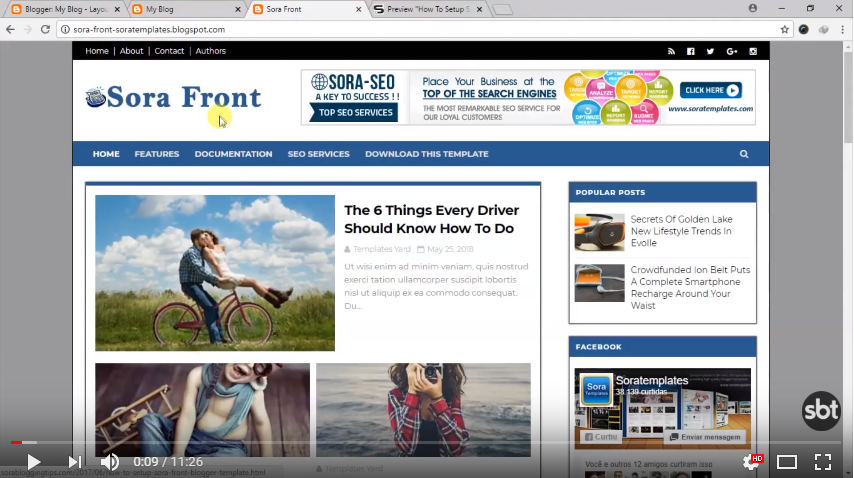Click the search magnifier in blue nav bar
Screen dimensions: 854x478
[744, 154]
